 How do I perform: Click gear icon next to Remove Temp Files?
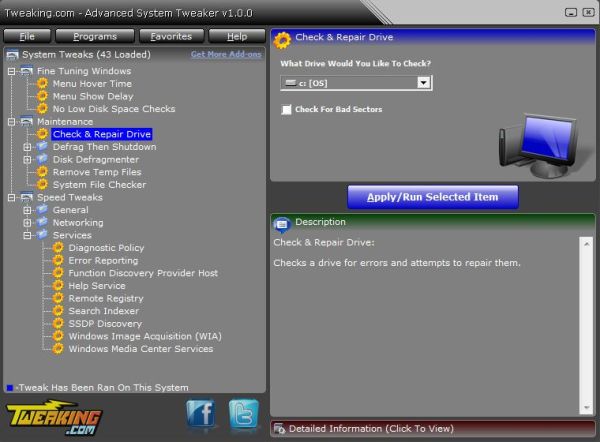tap(42, 172)
